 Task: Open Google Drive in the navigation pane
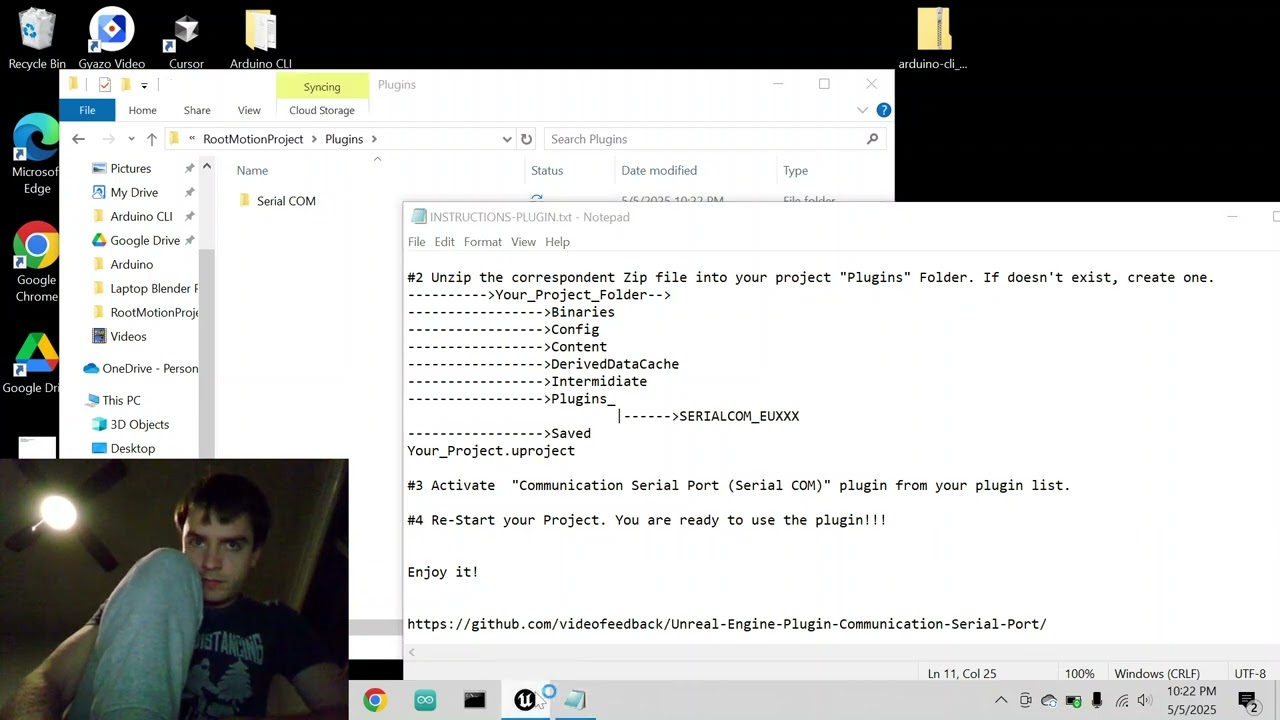[x=145, y=241]
